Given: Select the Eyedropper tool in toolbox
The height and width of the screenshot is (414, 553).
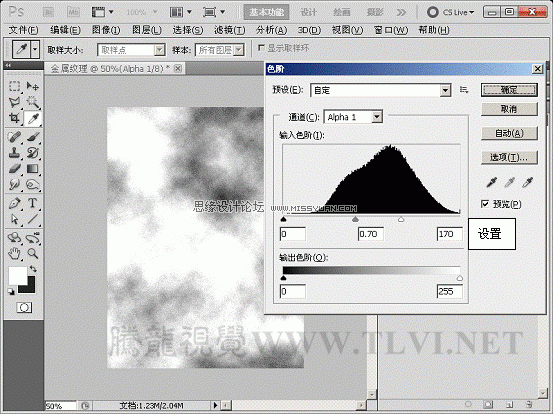Looking at the screenshot, I should pyautogui.click(x=32, y=119).
